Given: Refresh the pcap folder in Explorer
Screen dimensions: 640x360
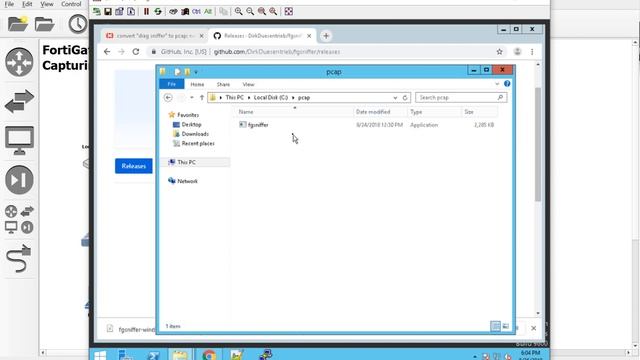Looking at the screenshot, I should point(405,98).
